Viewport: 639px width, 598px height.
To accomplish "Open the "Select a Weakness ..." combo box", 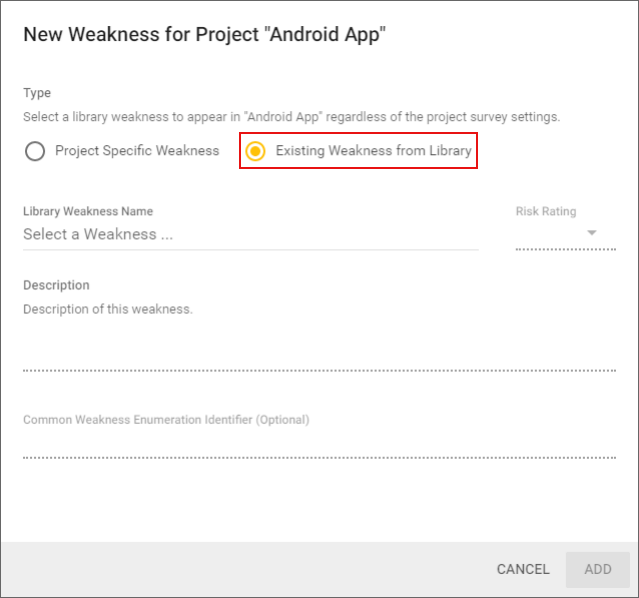I will 250,234.
